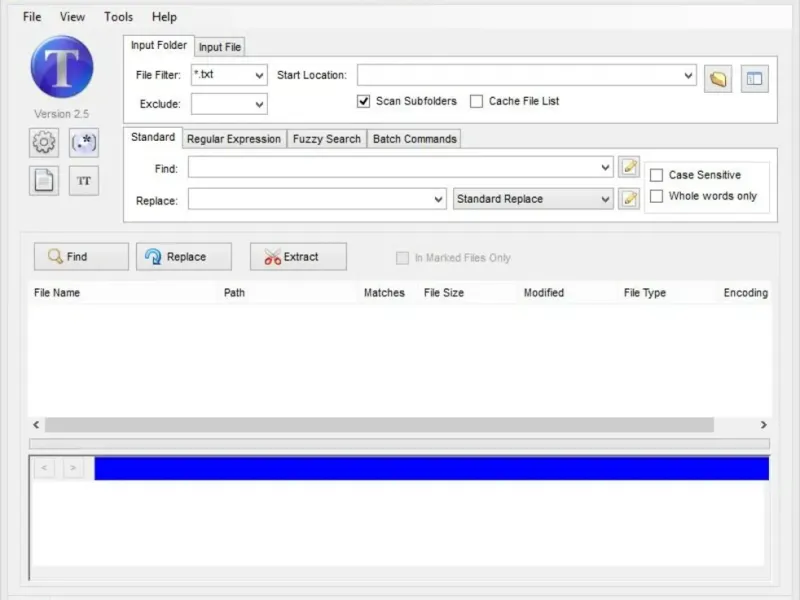The height and width of the screenshot is (600, 800).
Task: Click previous match arrow in preview pane
Action: [x=44, y=468]
